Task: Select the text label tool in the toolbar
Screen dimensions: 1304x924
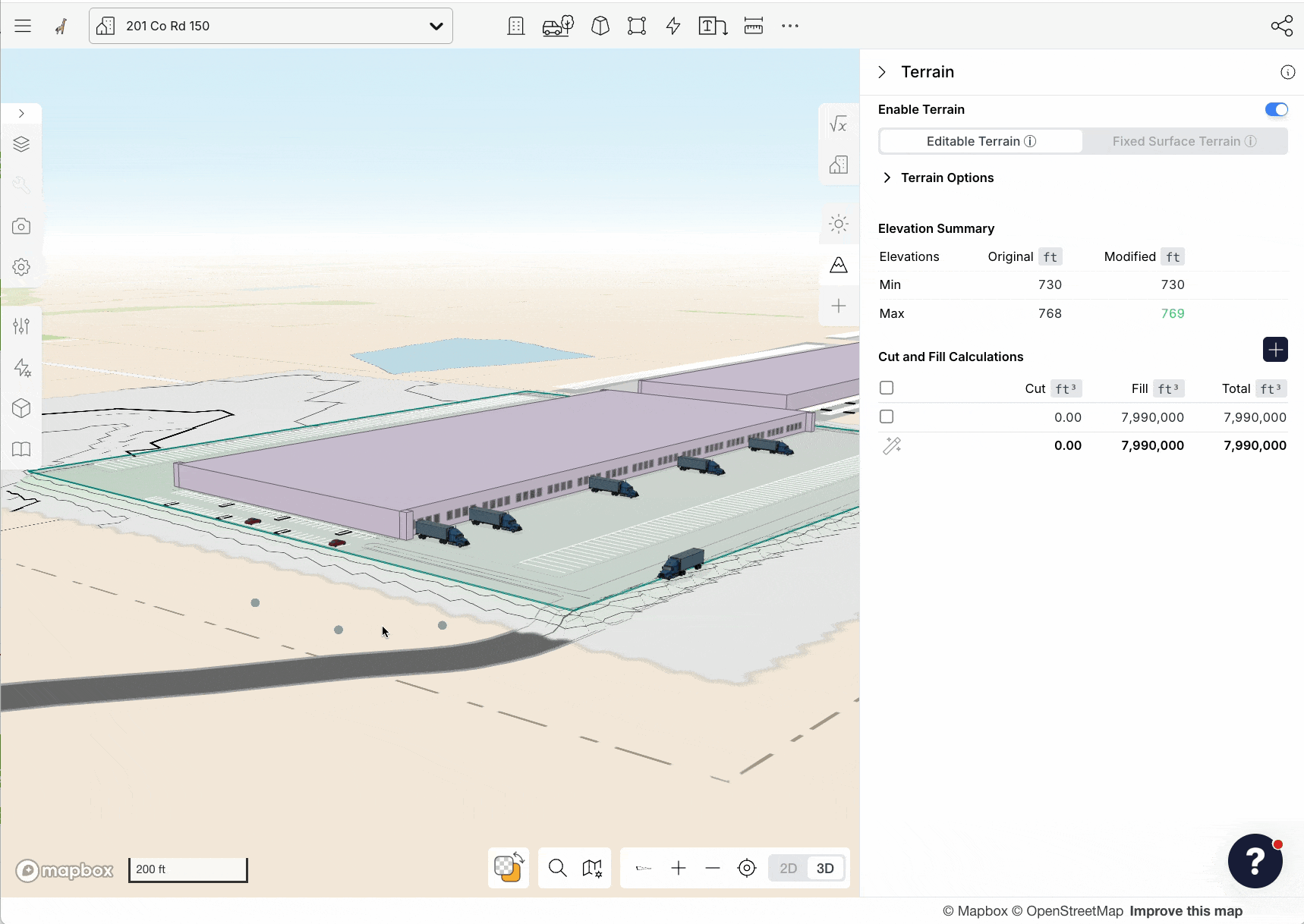Action: [713, 25]
